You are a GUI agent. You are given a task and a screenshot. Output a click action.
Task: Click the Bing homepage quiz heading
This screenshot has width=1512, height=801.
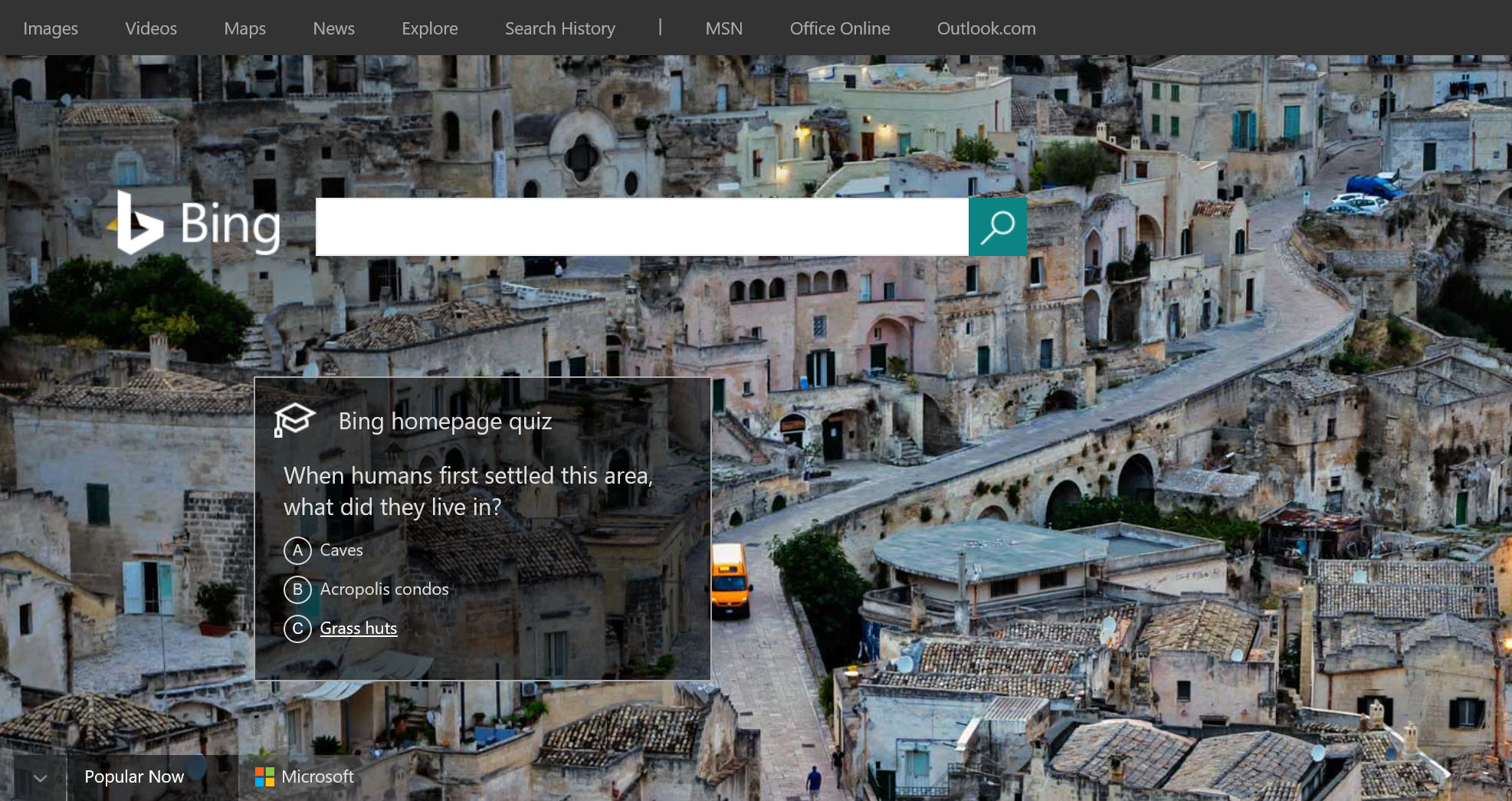tap(444, 421)
